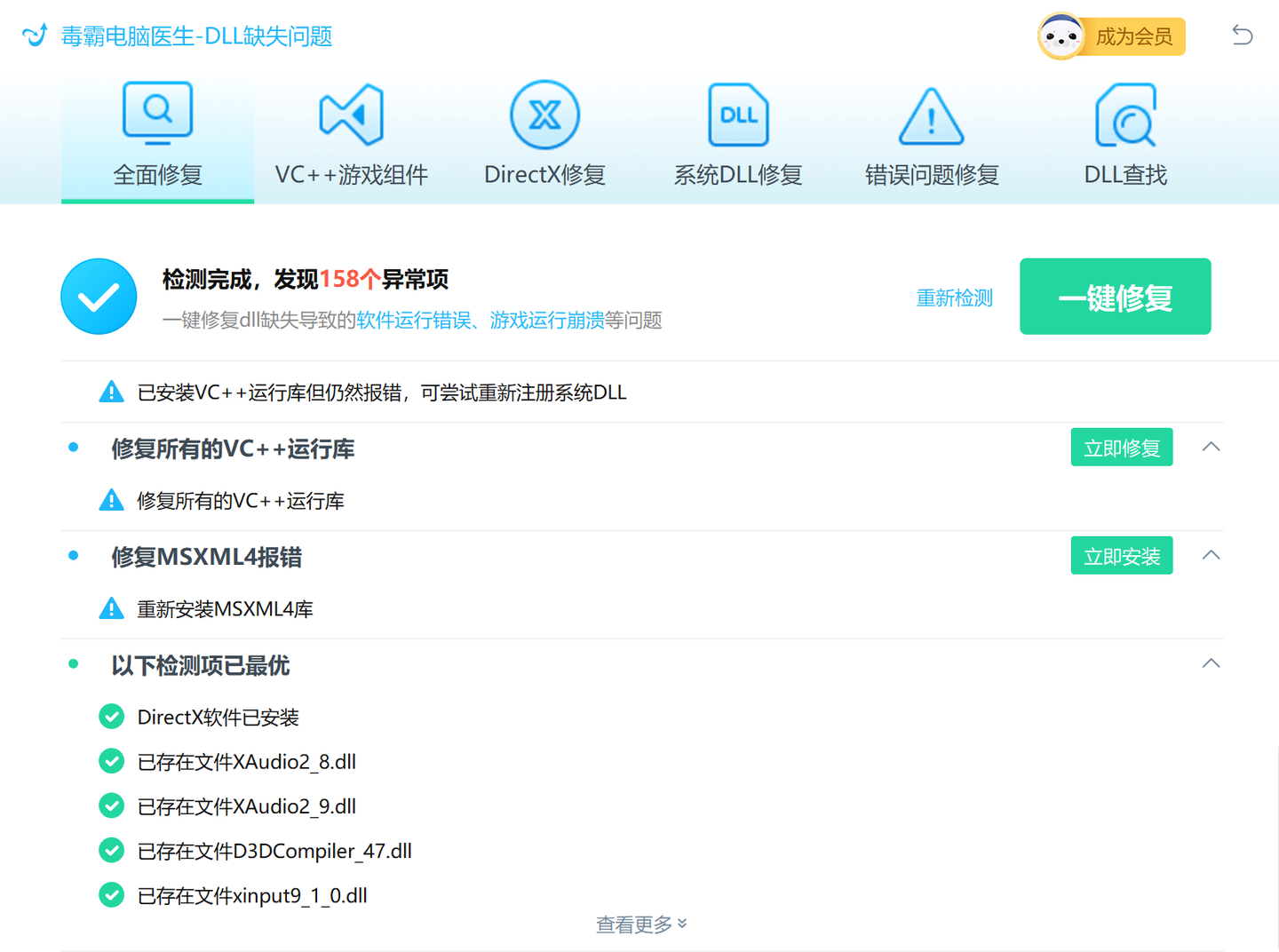Click text 已存在文件XAudio2_8.dll

[x=247, y=762]
